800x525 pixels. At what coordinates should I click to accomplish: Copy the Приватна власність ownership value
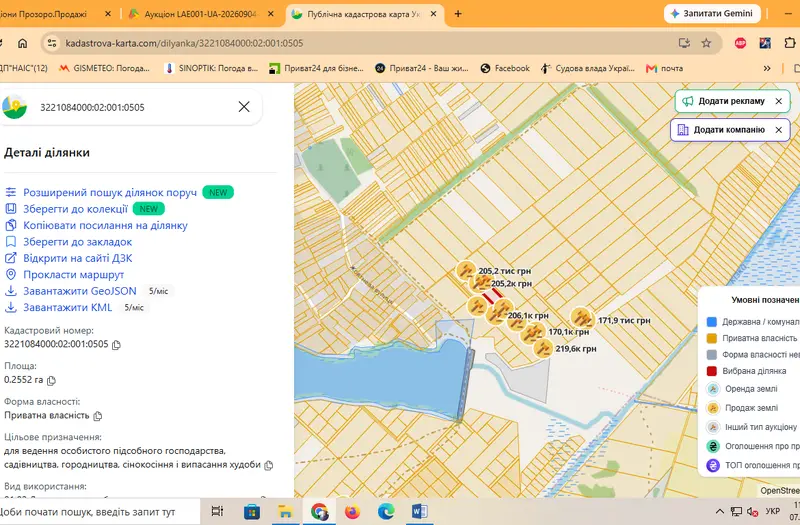(97, 416)
